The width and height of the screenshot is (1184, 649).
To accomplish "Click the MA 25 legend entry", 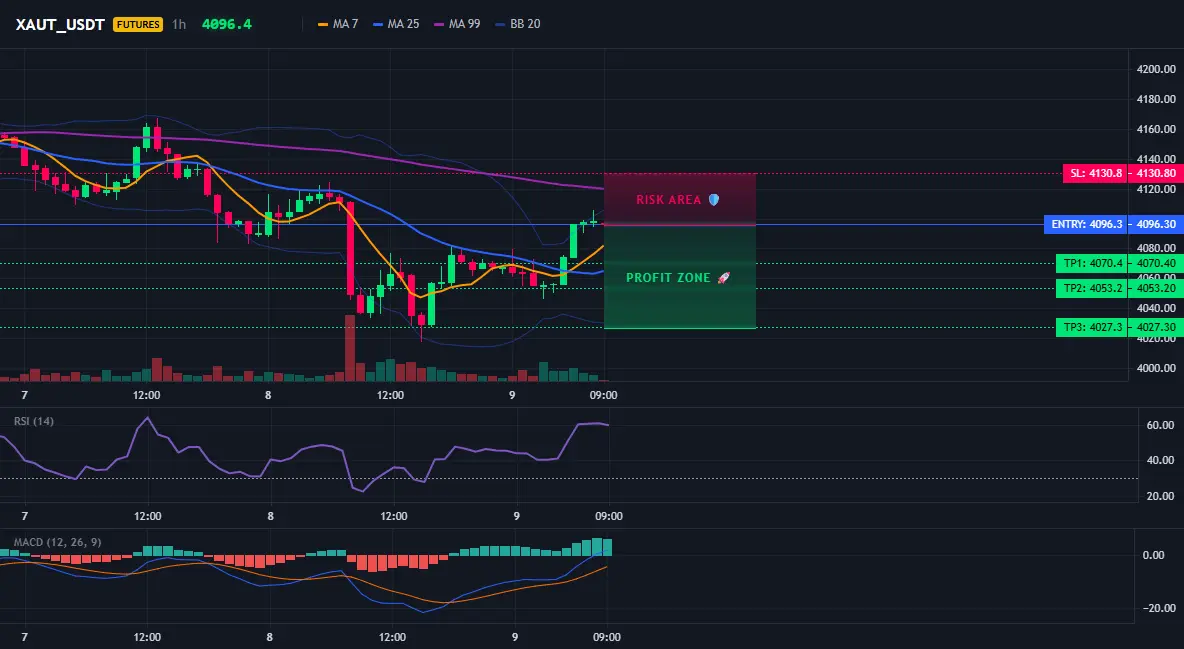I will [396, 24].
